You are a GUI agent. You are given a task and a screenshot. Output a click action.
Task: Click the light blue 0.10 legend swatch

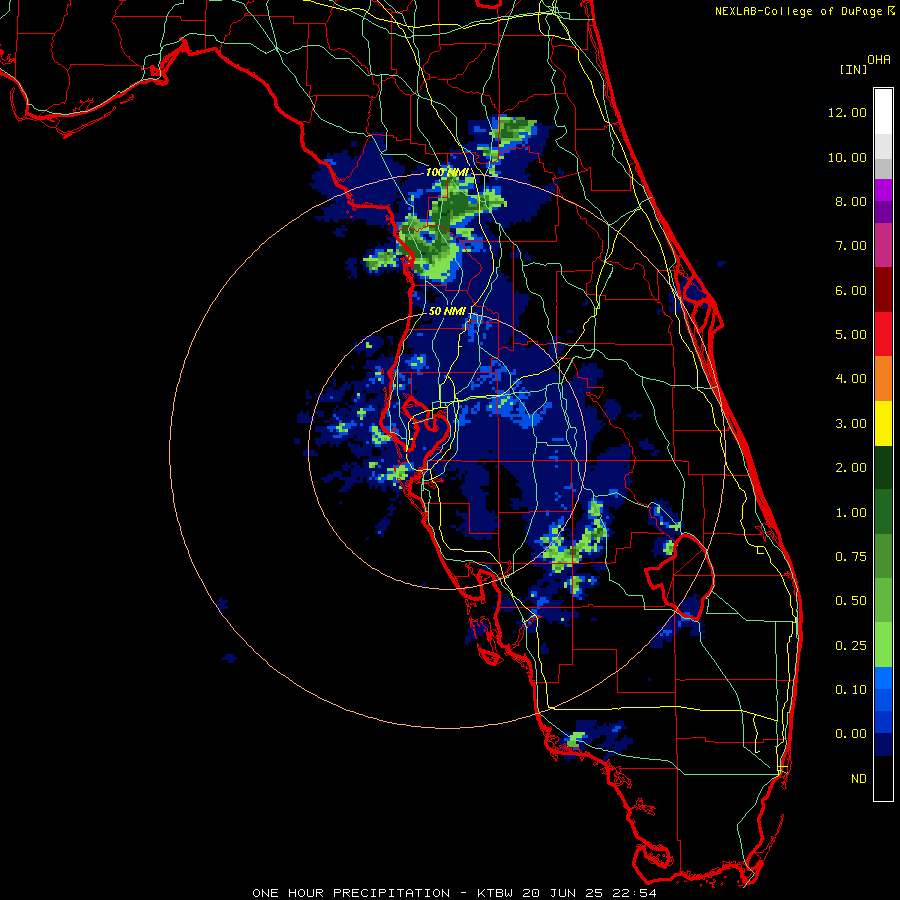(883, 678)
